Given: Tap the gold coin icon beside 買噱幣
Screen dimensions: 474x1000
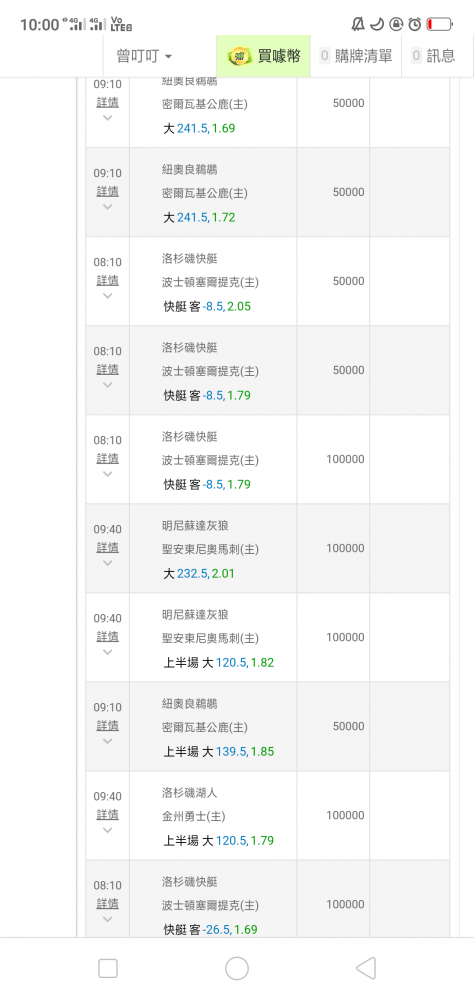Looking at the screenshot, I should [x=240, y=56].
